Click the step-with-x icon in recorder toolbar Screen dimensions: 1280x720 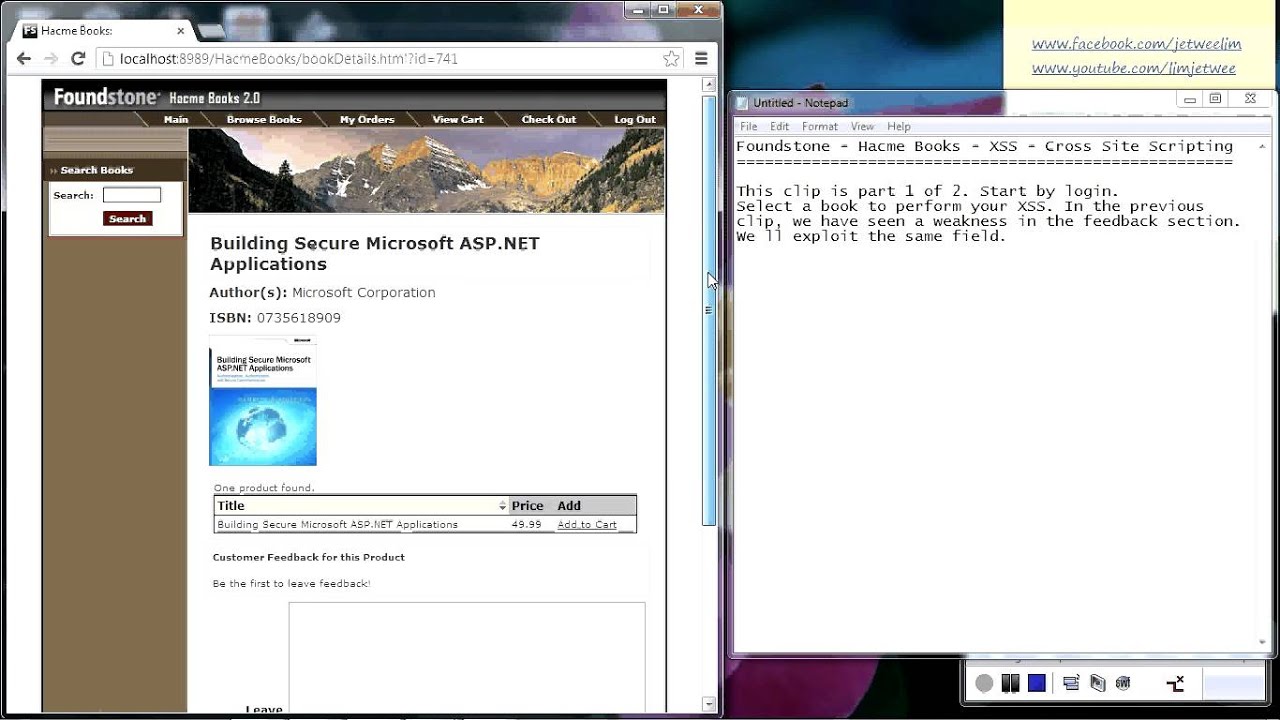pyautogui.click(x=1176, y=683)
